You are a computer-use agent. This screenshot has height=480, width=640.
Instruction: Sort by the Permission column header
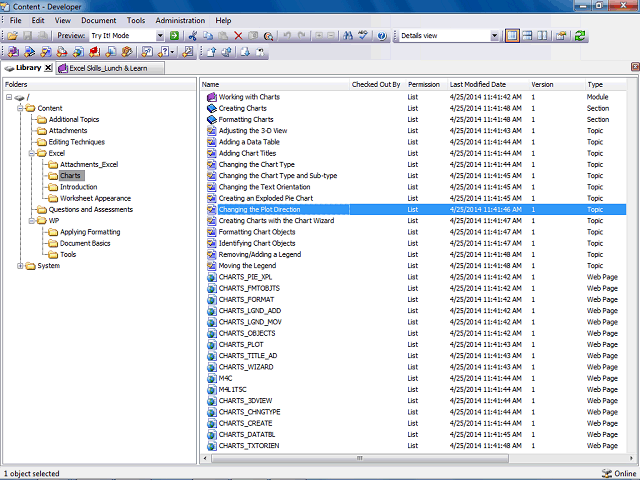tap(427, 84)
